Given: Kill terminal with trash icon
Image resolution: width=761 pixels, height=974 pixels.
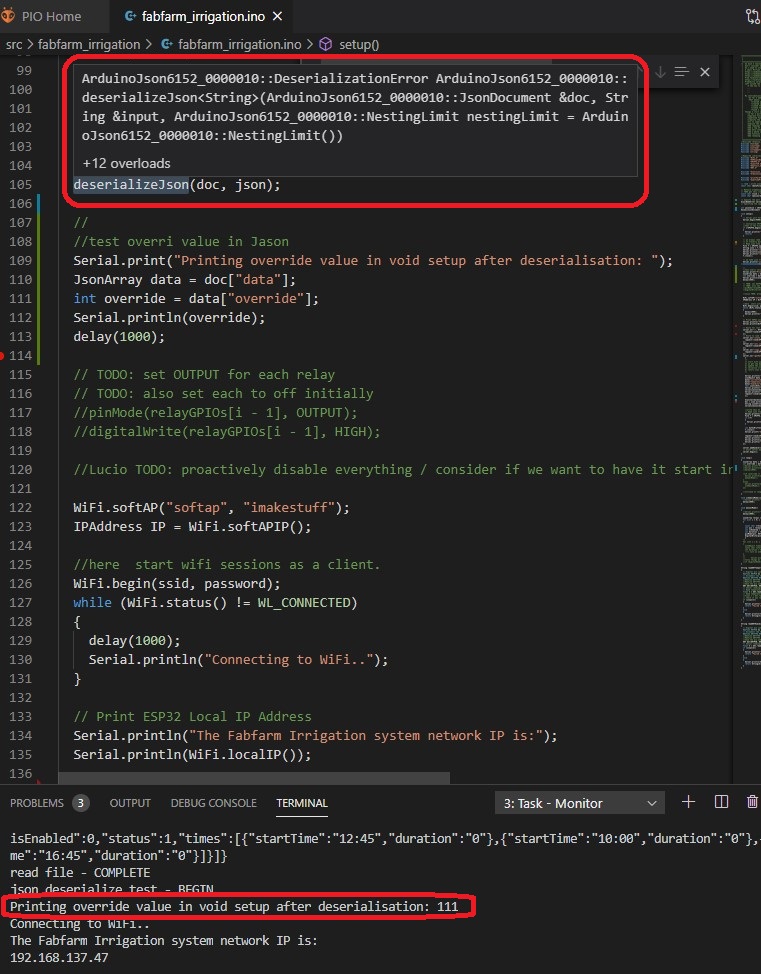Looking at the screenshot, I should (x=752, y=803).
